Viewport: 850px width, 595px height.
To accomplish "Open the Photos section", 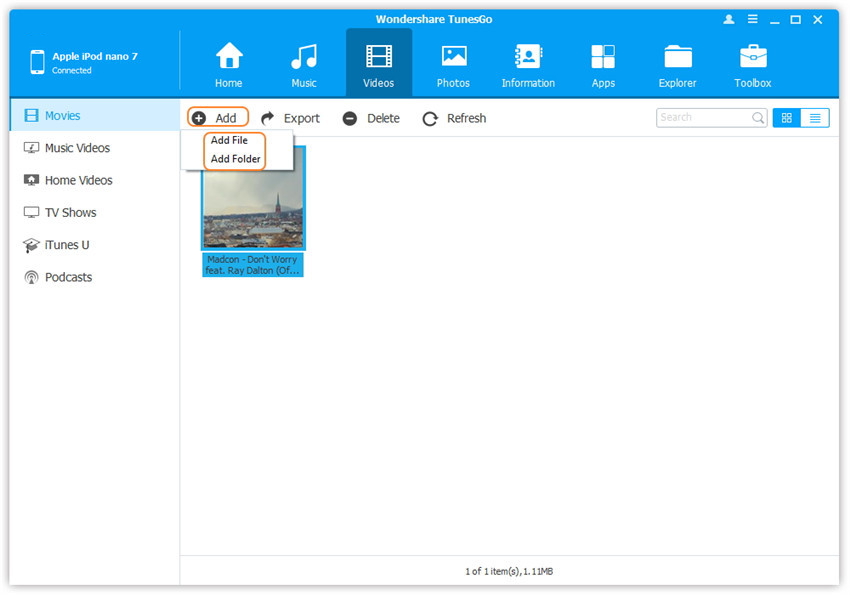I will point(453,64).
